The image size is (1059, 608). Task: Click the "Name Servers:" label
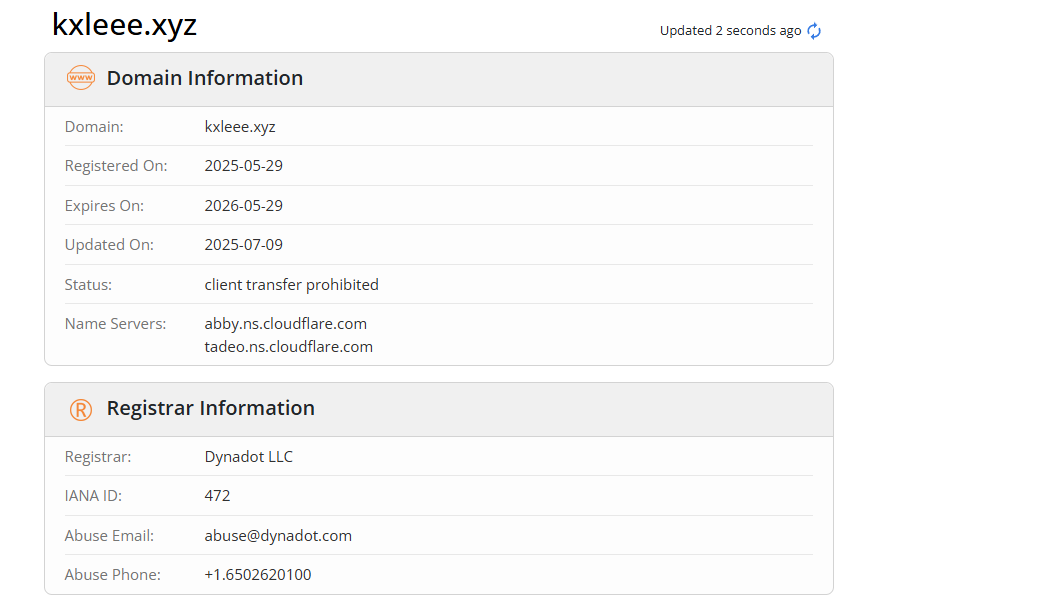click(115, 324)
